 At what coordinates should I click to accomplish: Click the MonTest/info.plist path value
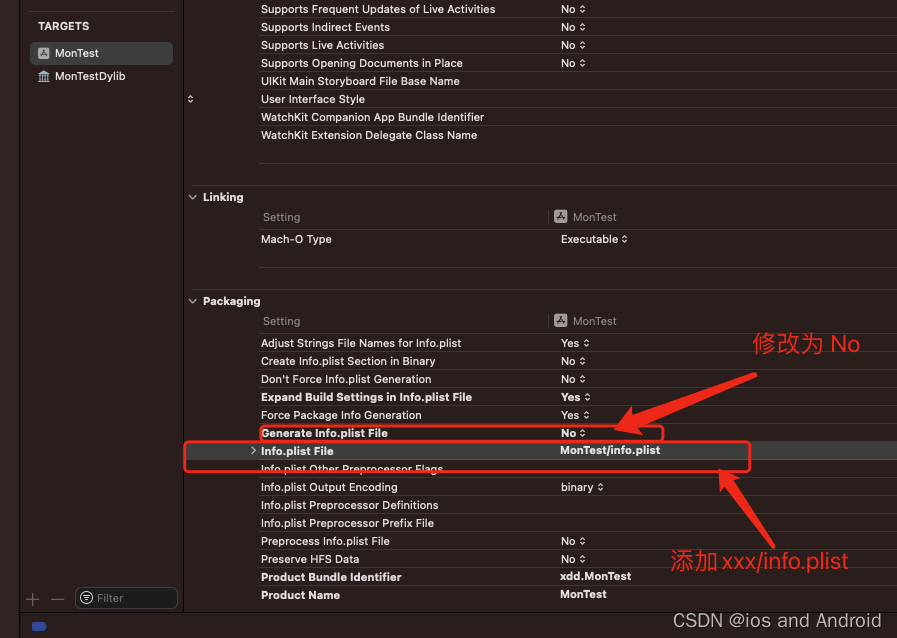(x=610, y=451)
